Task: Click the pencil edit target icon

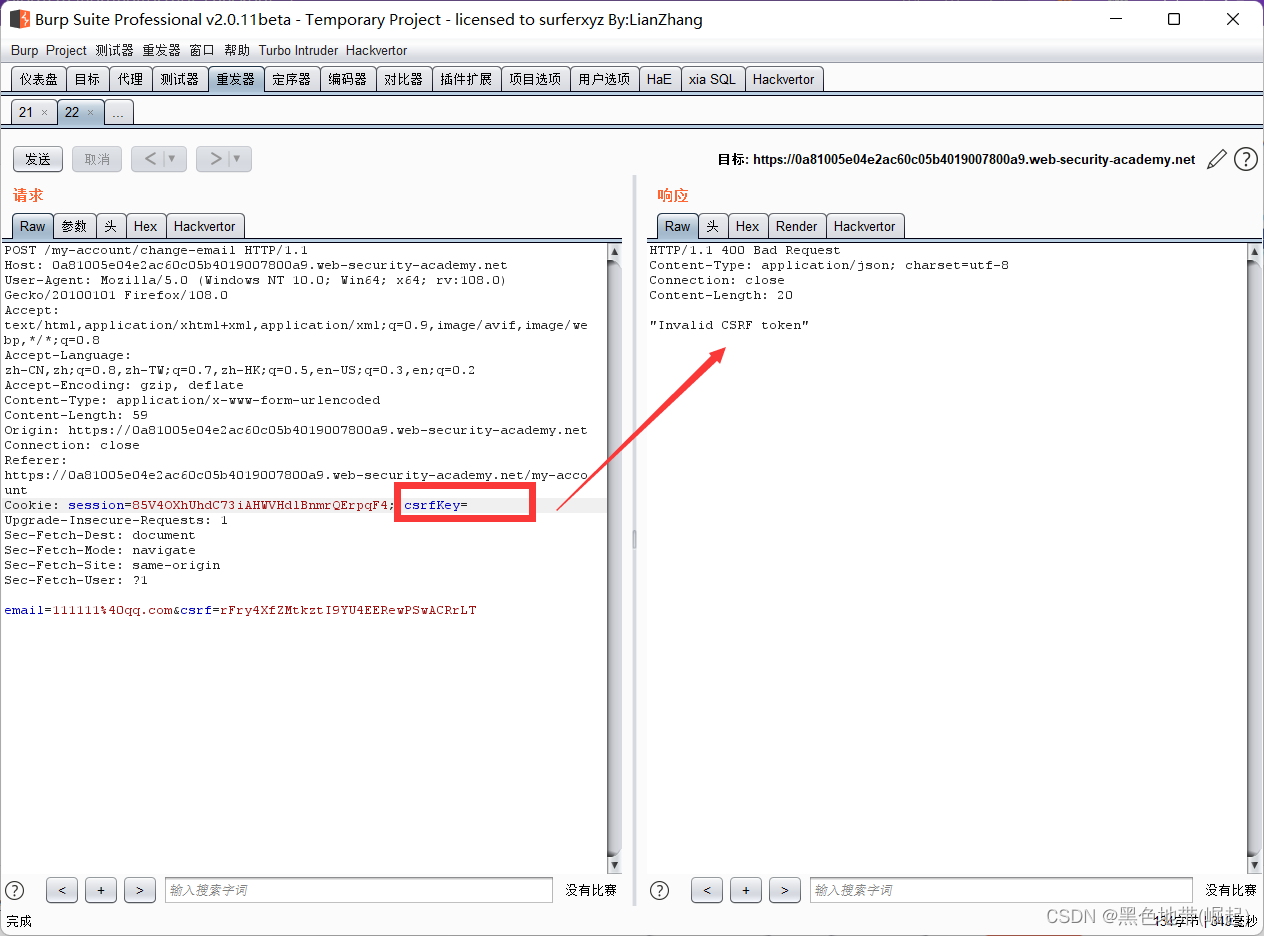Action: (x=1217, y=159)
